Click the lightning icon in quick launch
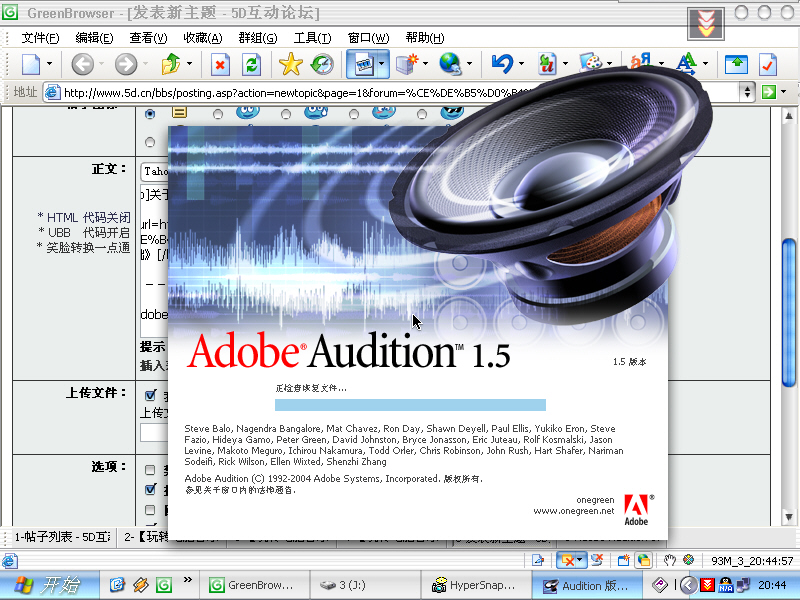Viewport: 800px width, 600px height. (x=140, y=585)
